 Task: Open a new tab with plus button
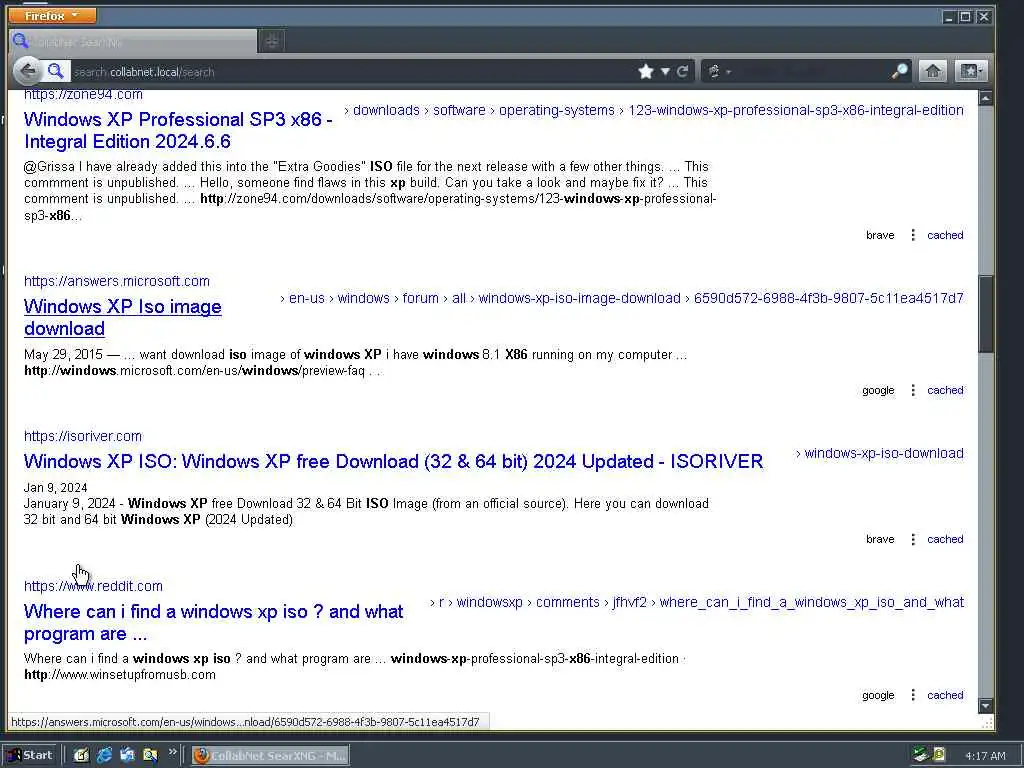pyautogui.click(x=272, y=42)
